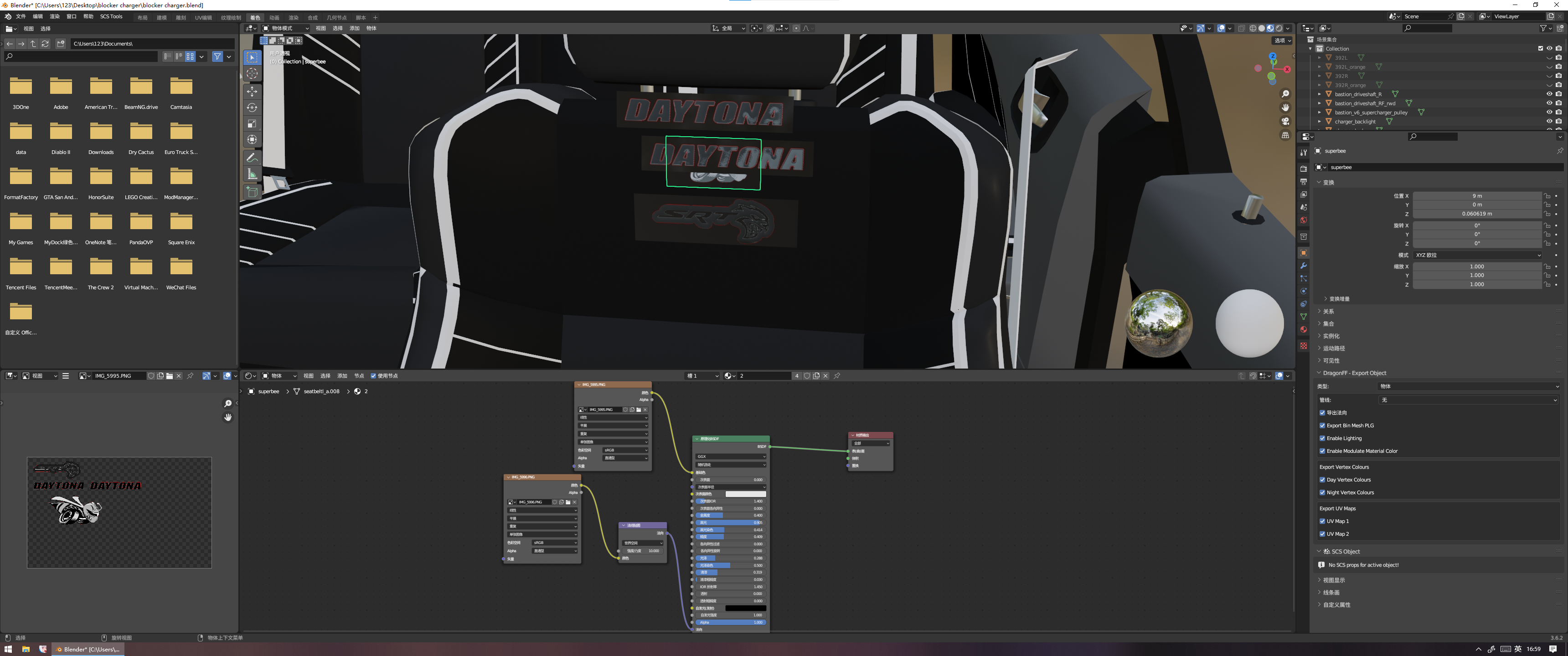Select the Rotate tool in viewport toolbar
This screenshot has height=656, width=1568.
(252, 108)
